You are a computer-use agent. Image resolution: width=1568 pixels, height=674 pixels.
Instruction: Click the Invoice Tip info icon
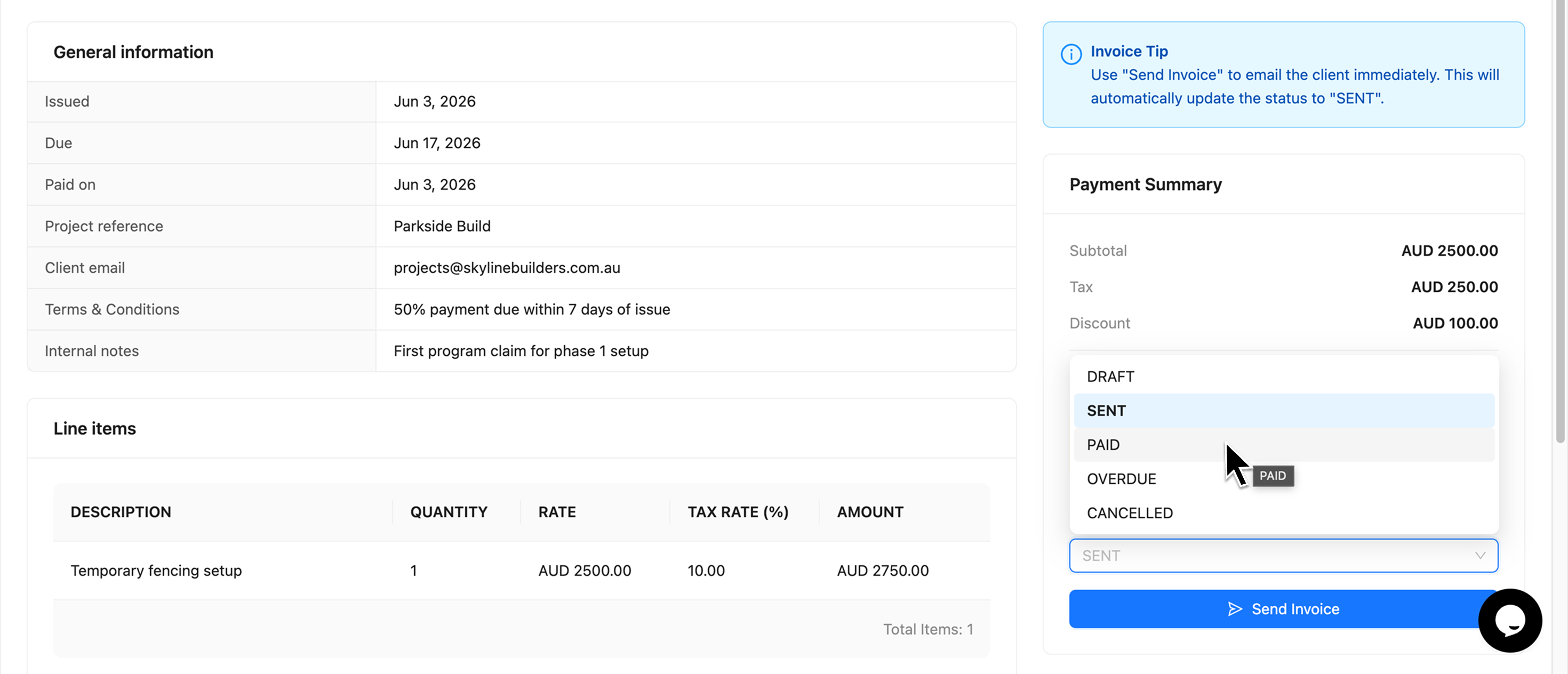click(1071, 54)
